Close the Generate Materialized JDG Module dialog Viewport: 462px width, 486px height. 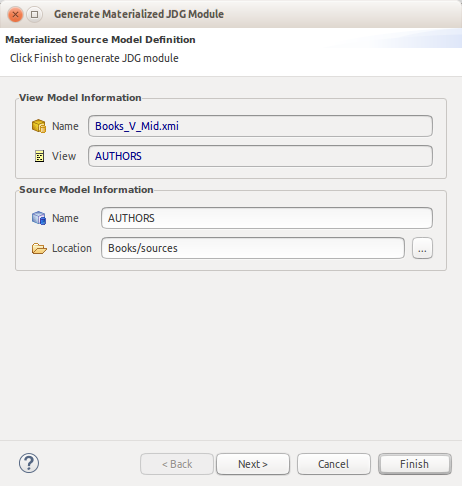pyautogui.click(x=15, y=14)
